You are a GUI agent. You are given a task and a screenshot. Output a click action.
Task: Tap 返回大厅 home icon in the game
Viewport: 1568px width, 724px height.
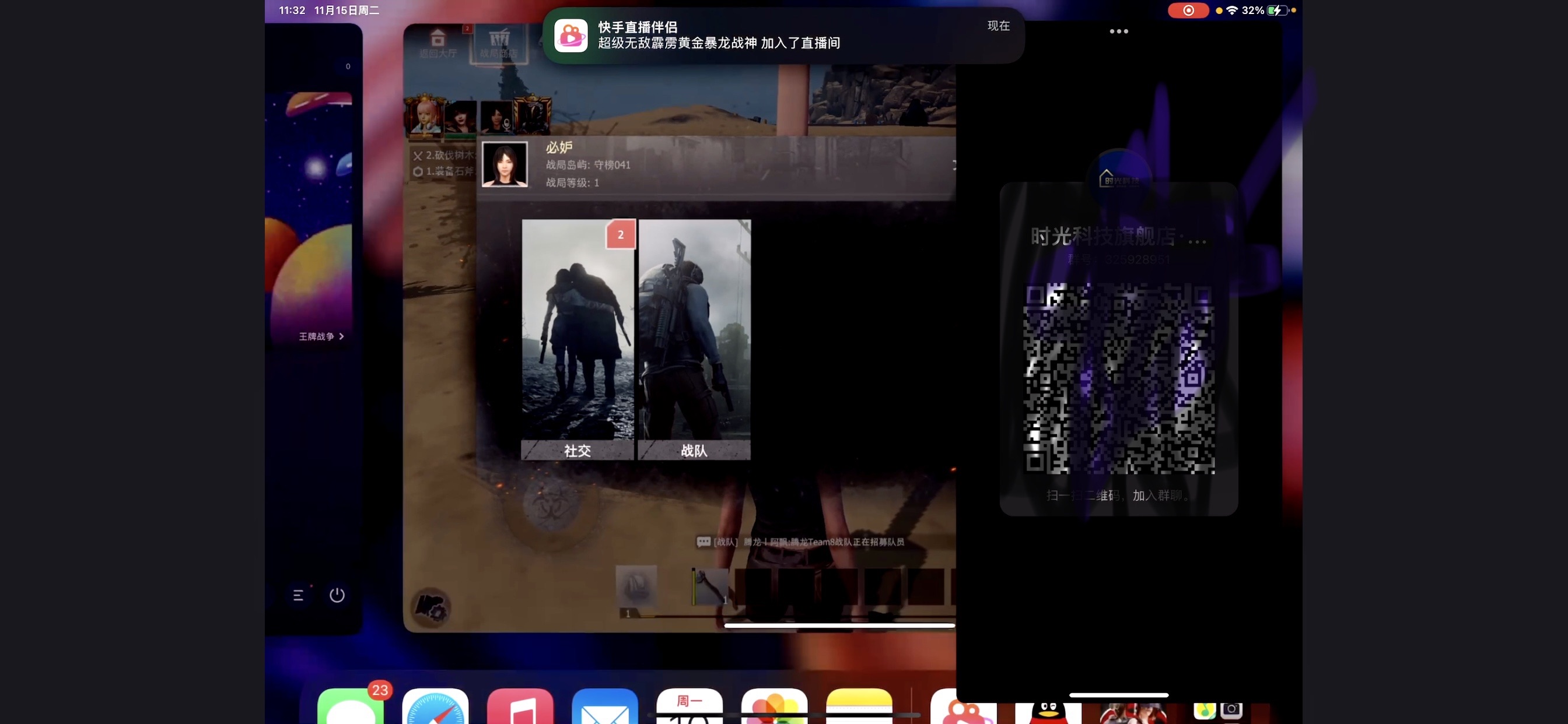coord(437,44)
